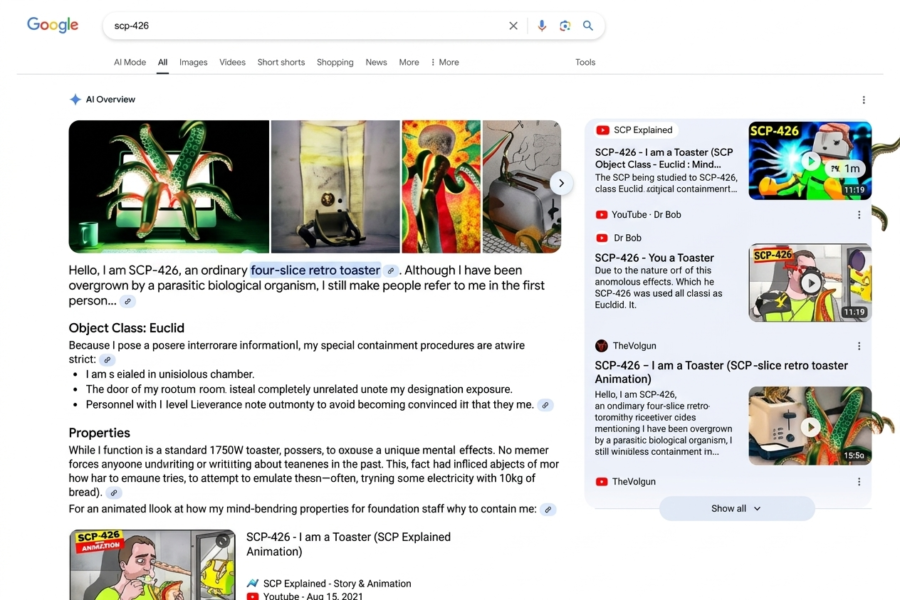The image size is (900, 600).
Task: Open 'SCP-426 - I am a Toaster (SCP Object Class' link
Action: pos(664,158)
